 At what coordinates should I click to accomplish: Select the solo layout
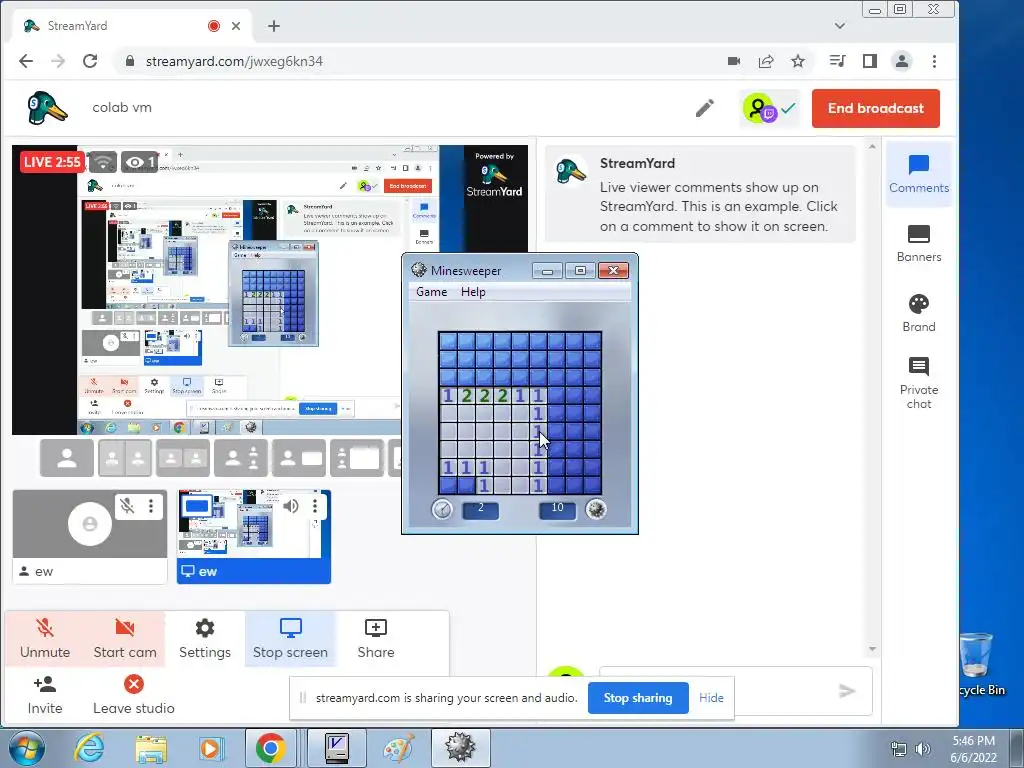click(x=67, y=458)
